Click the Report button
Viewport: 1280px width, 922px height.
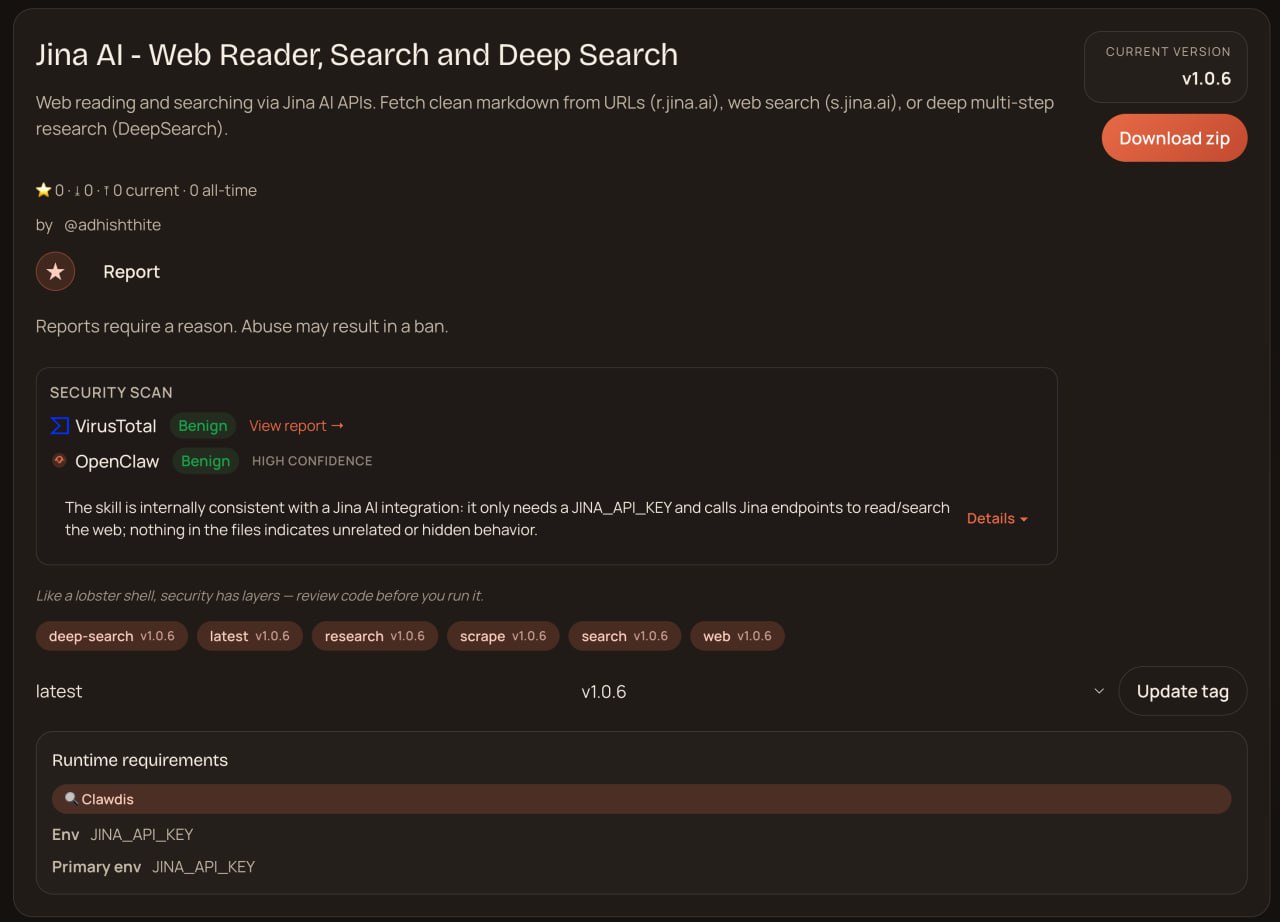tap(131, 272)
